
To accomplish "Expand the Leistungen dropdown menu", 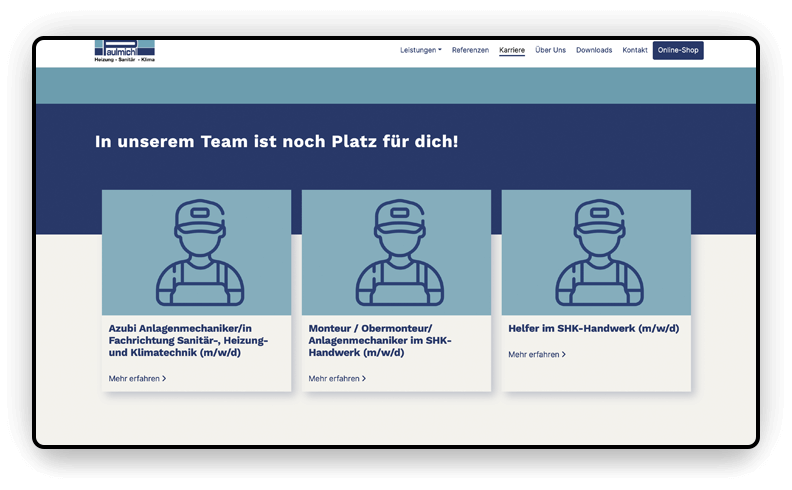I will 420,50.
